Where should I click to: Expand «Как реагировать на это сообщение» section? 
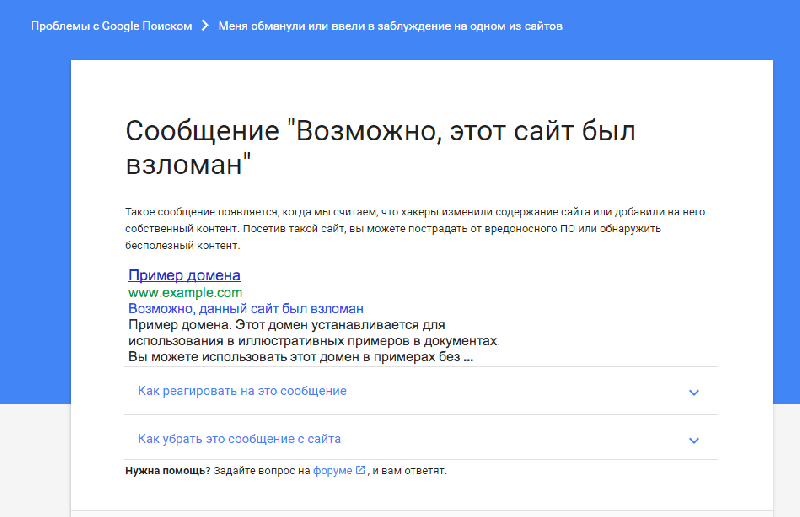click(242, 391)
